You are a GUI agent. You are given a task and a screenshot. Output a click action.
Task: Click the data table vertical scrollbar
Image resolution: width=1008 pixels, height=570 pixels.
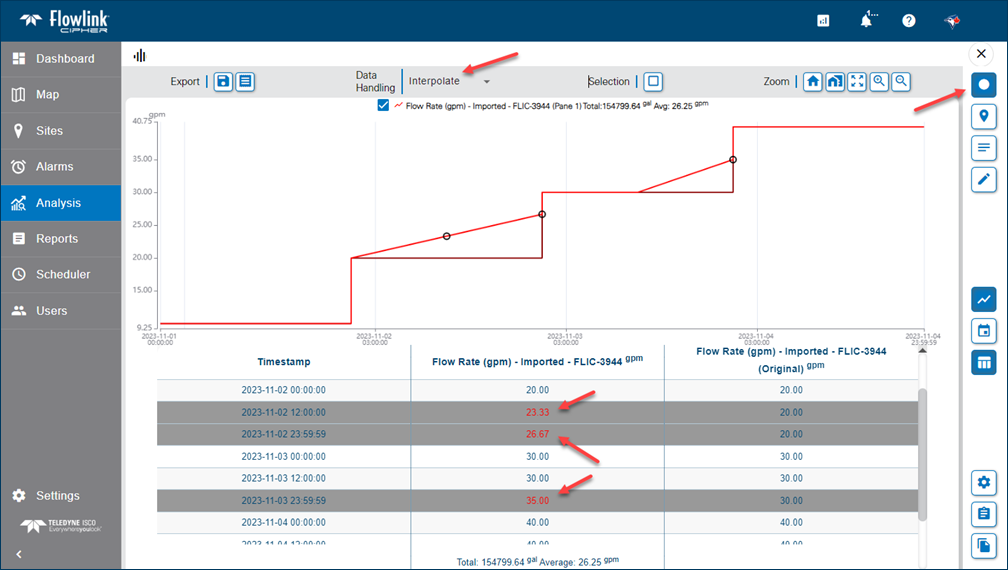pyautogui.click(x=923, y=430)
